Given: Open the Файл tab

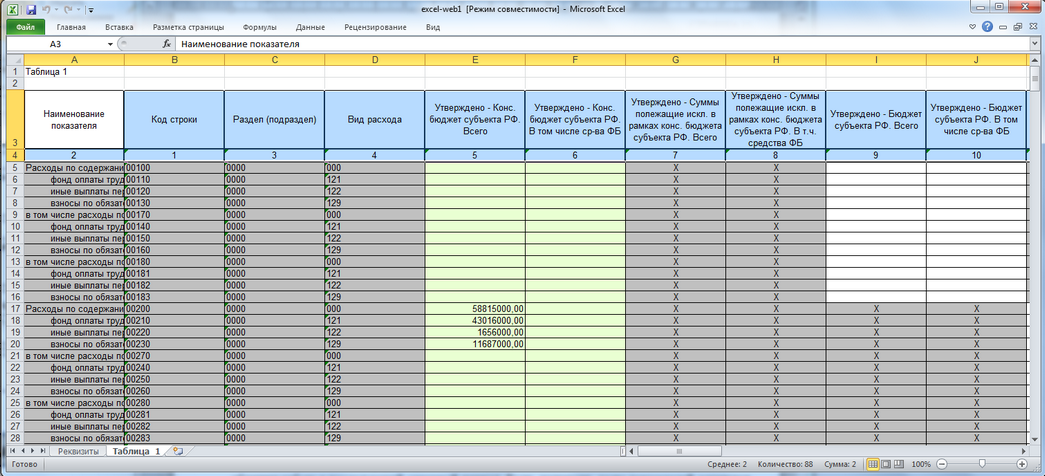Looking at the screenshot, I should [26, 27].
